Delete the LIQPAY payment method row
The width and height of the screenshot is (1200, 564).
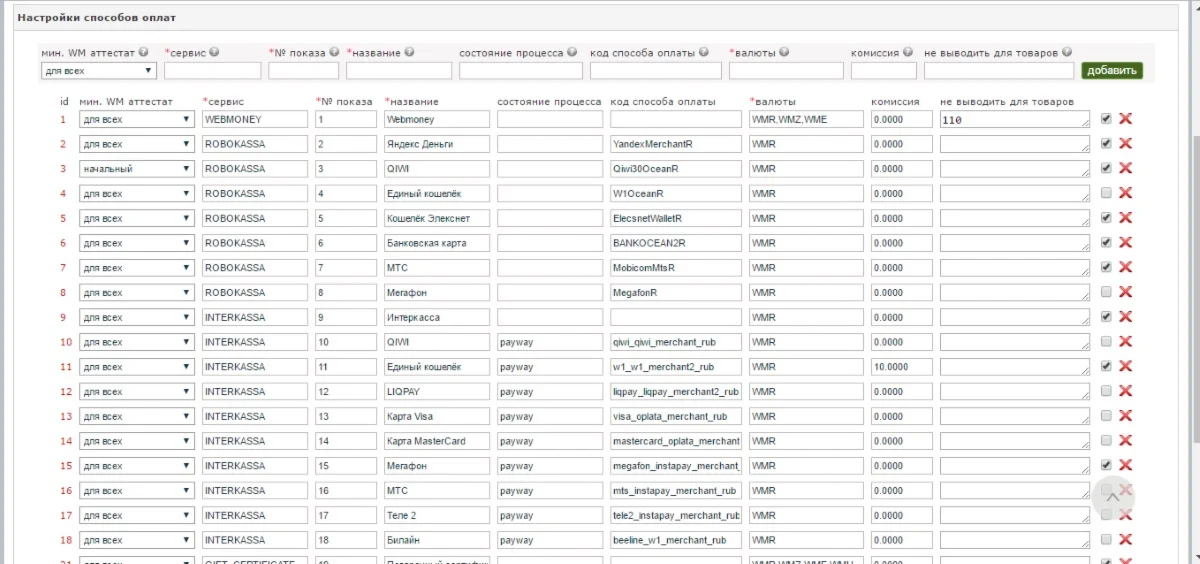click(1125, 391)
